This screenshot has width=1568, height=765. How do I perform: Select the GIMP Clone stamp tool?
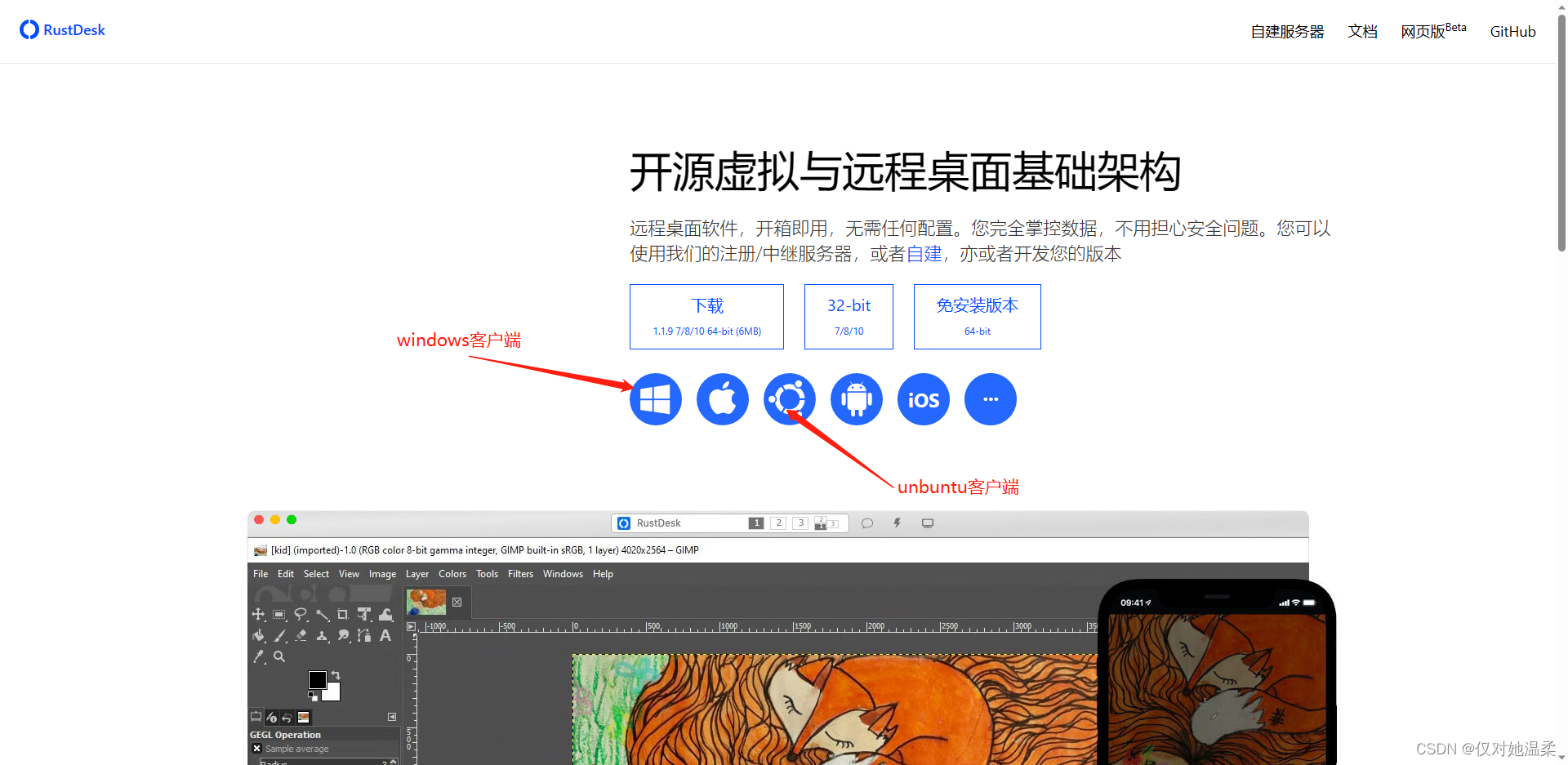(322, 635)
